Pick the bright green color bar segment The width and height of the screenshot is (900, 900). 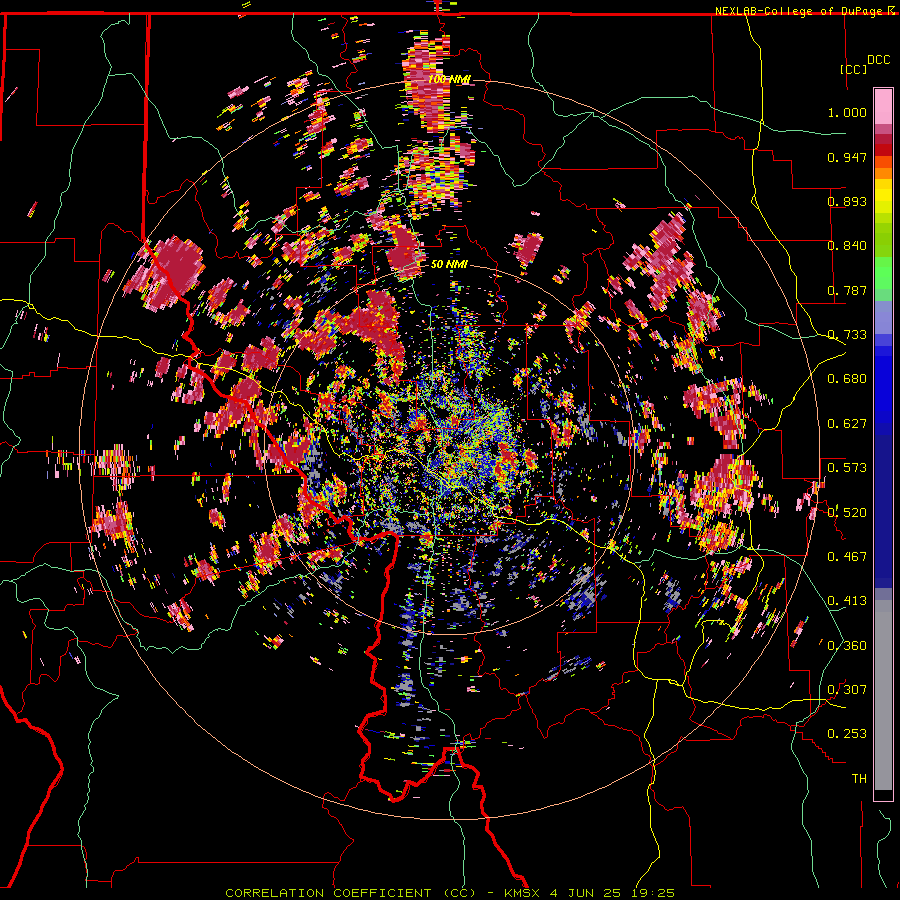883,273
